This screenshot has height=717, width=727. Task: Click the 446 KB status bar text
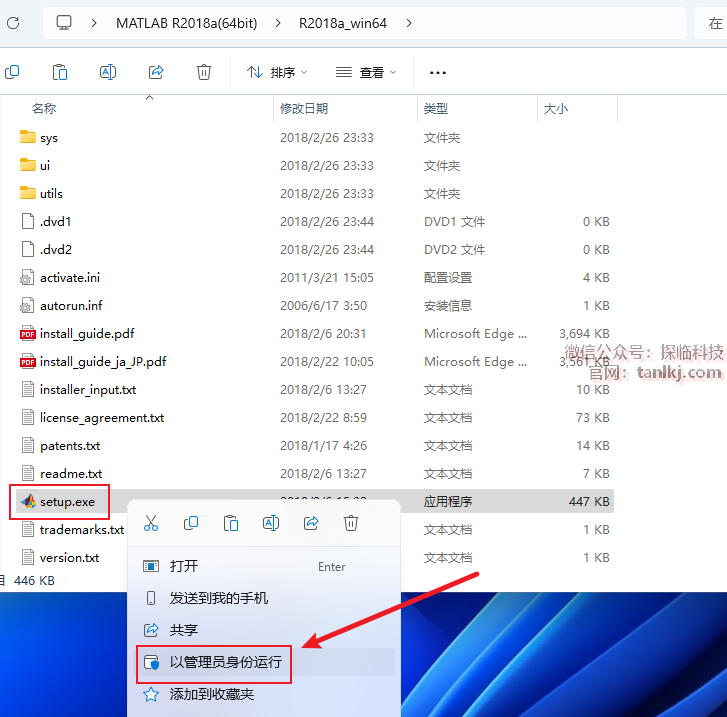(34, 581)
